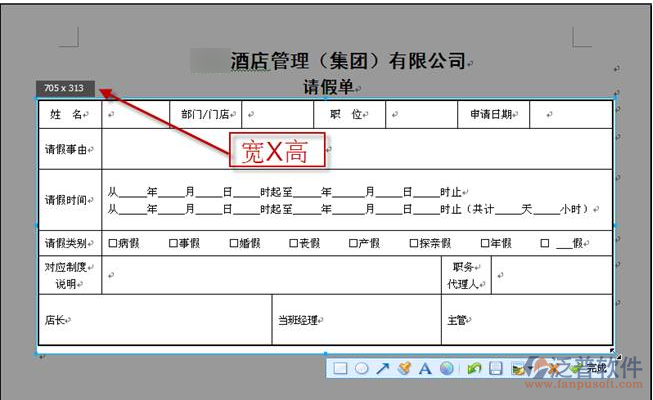Select the arrow drawing tool
The width and height of the screenshot is (653, 400).
click(x=382, y=368)
